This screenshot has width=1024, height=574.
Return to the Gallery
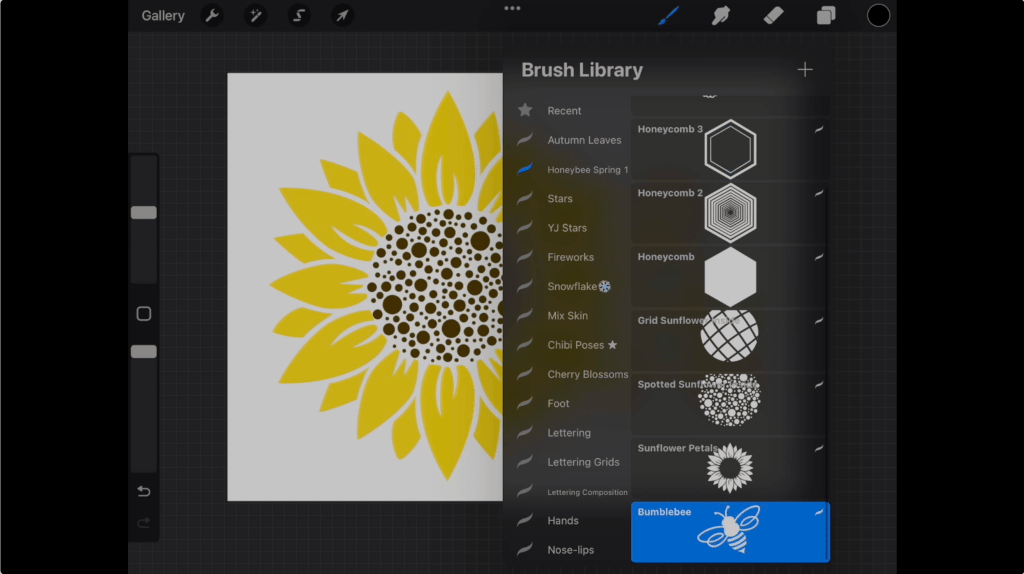(x=163, y=16)
